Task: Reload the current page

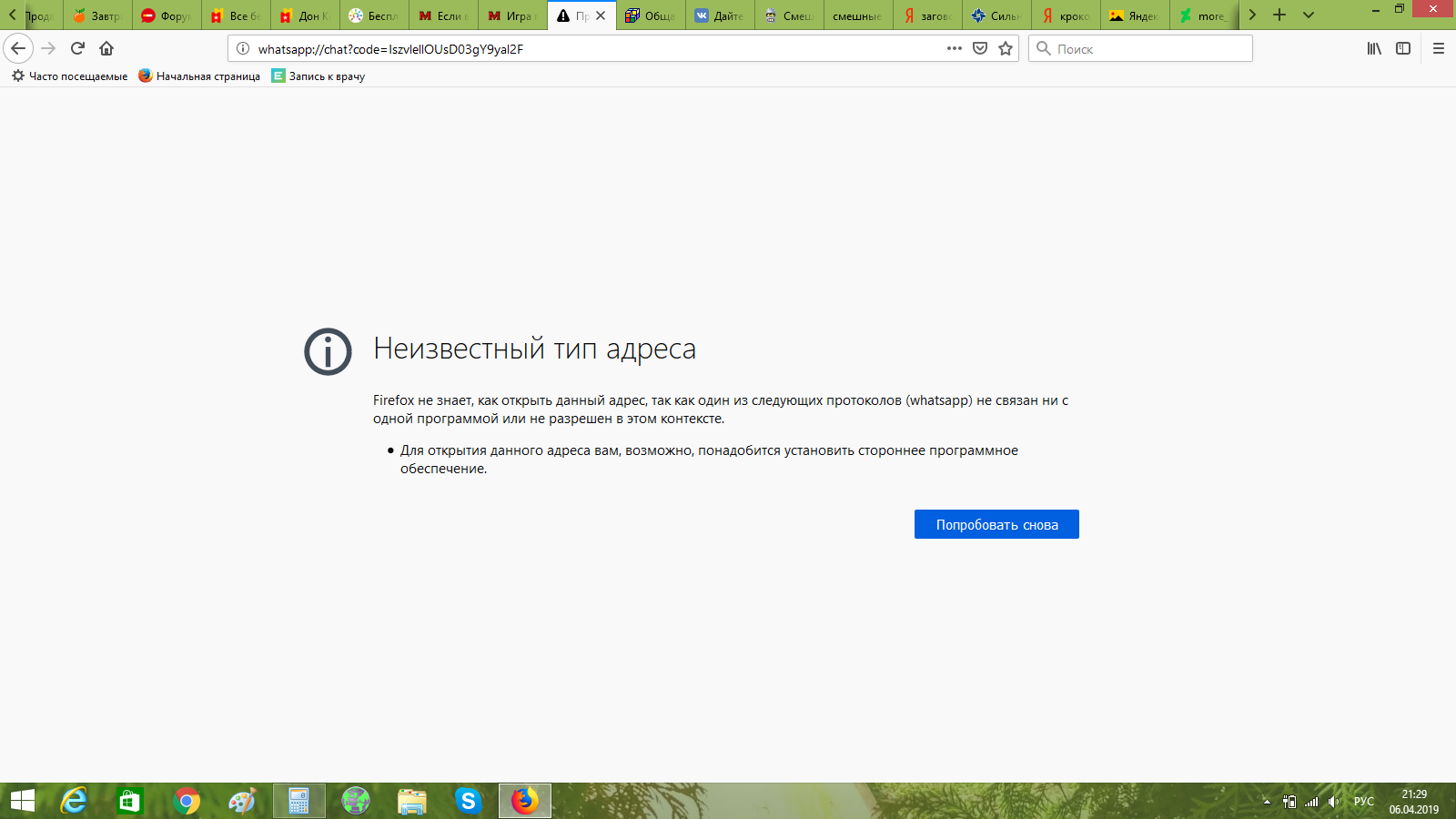Action: click(77, 48)
